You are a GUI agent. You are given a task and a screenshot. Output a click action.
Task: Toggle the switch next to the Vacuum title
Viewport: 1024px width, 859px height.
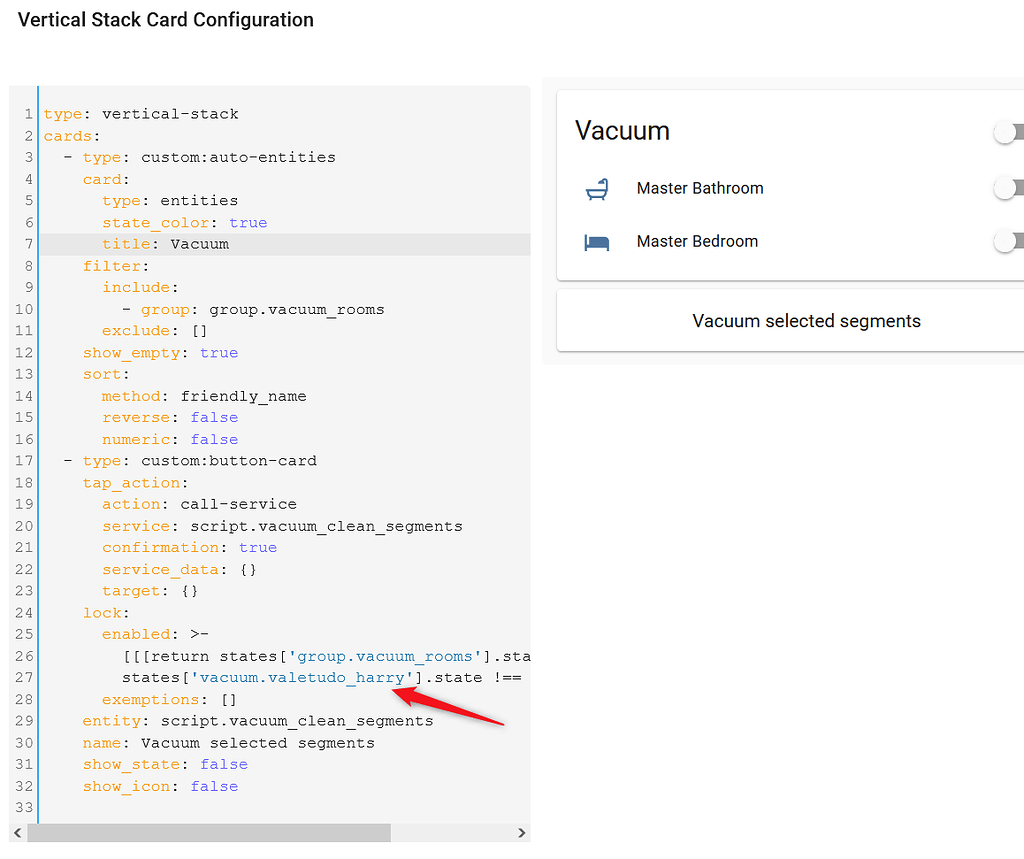click(x=1009, y=131)
